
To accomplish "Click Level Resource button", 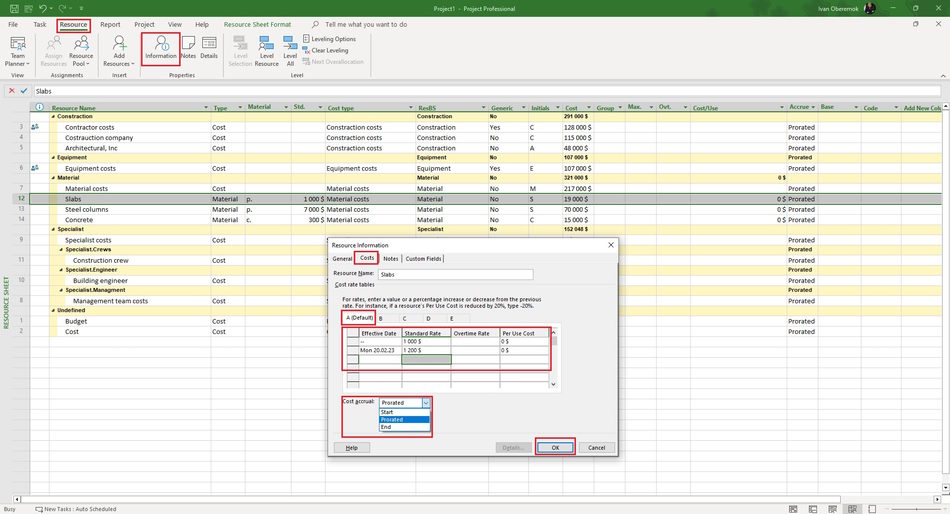I will [267, 51].
